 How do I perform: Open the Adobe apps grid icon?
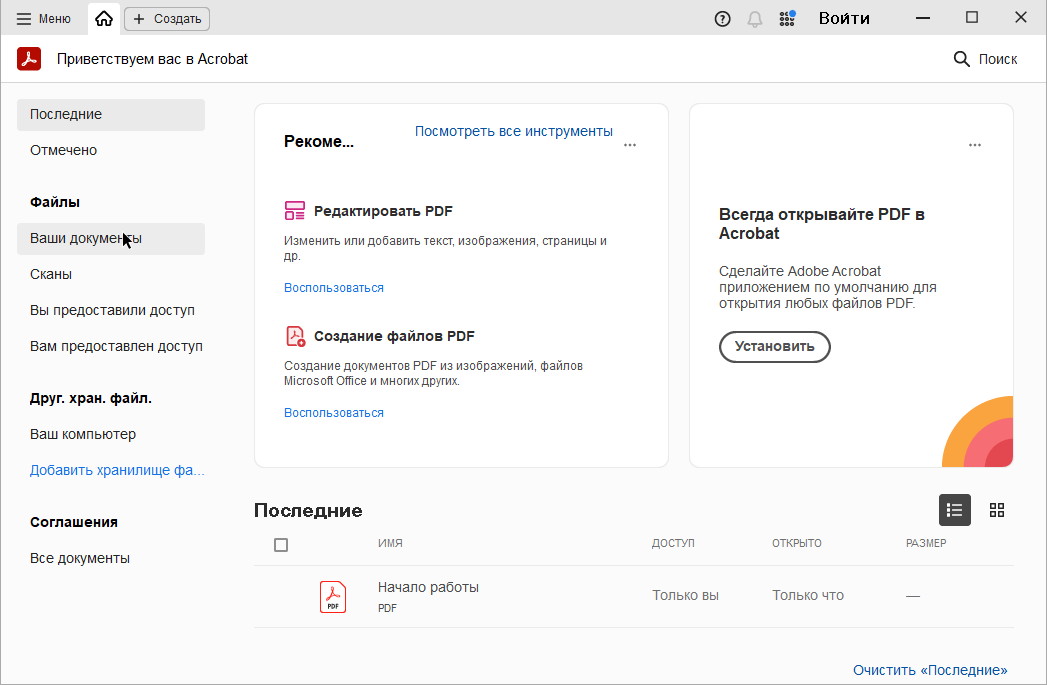(x=787, y=19)
